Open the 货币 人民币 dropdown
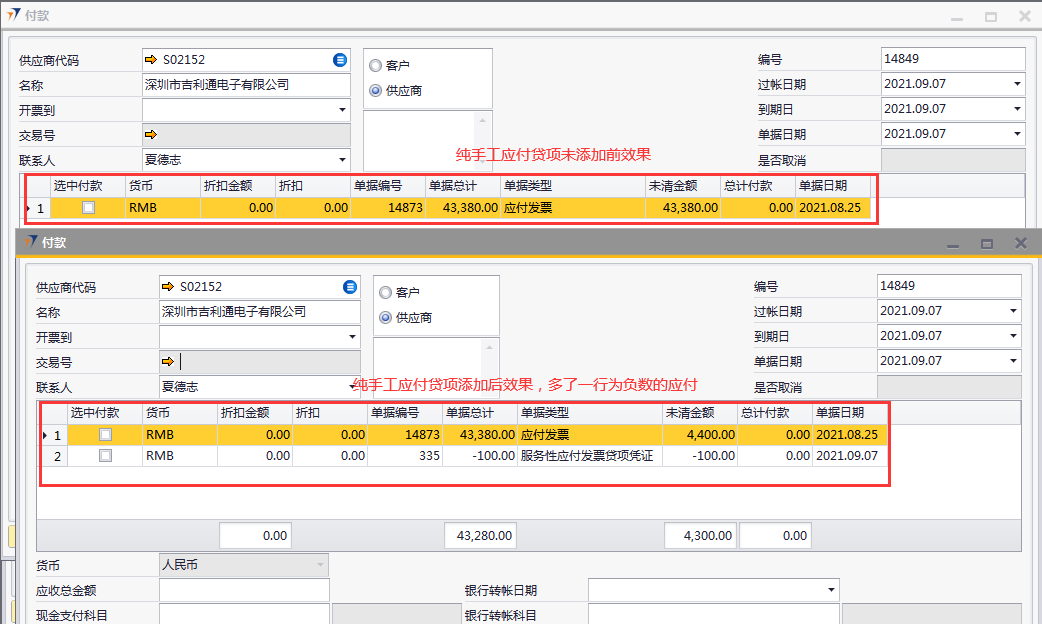 click(320, 565)
